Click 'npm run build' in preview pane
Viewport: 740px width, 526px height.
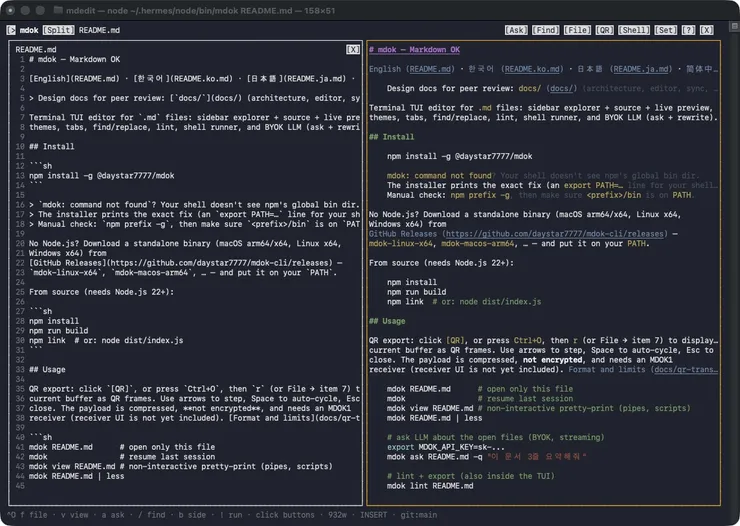[x=416, y=292]
